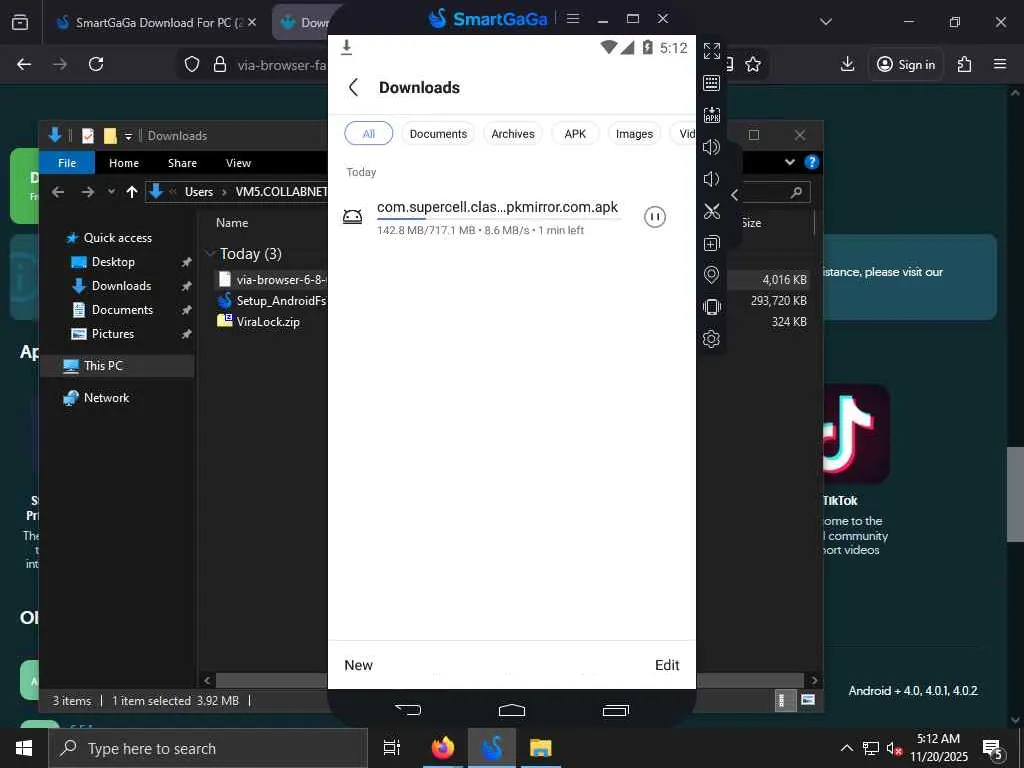Click the taskbar search box
Image resolution: width=1024 pixels, height=768 pixels.
tap(208, 748)
